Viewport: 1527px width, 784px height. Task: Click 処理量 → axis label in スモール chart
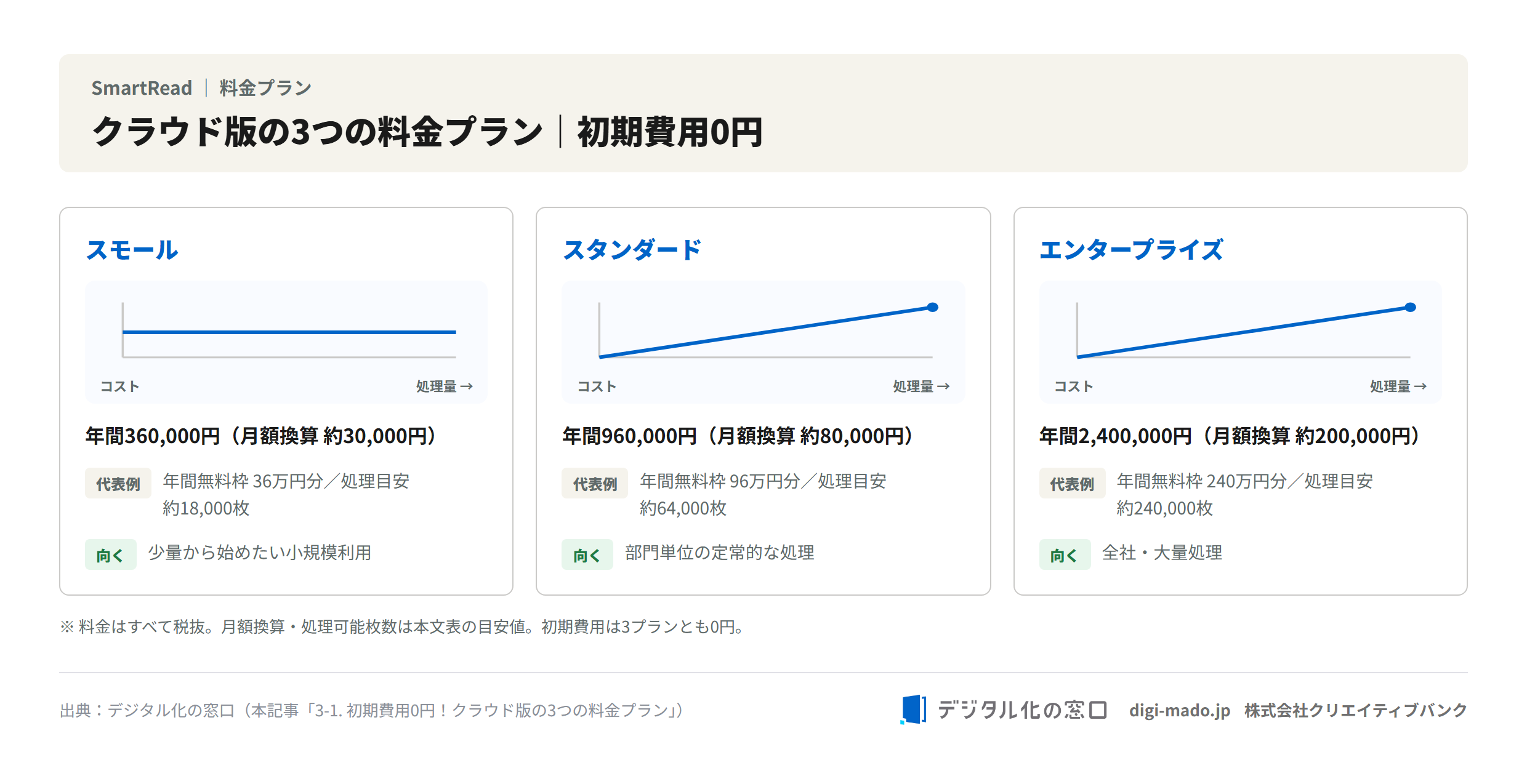tap(445, 386)
